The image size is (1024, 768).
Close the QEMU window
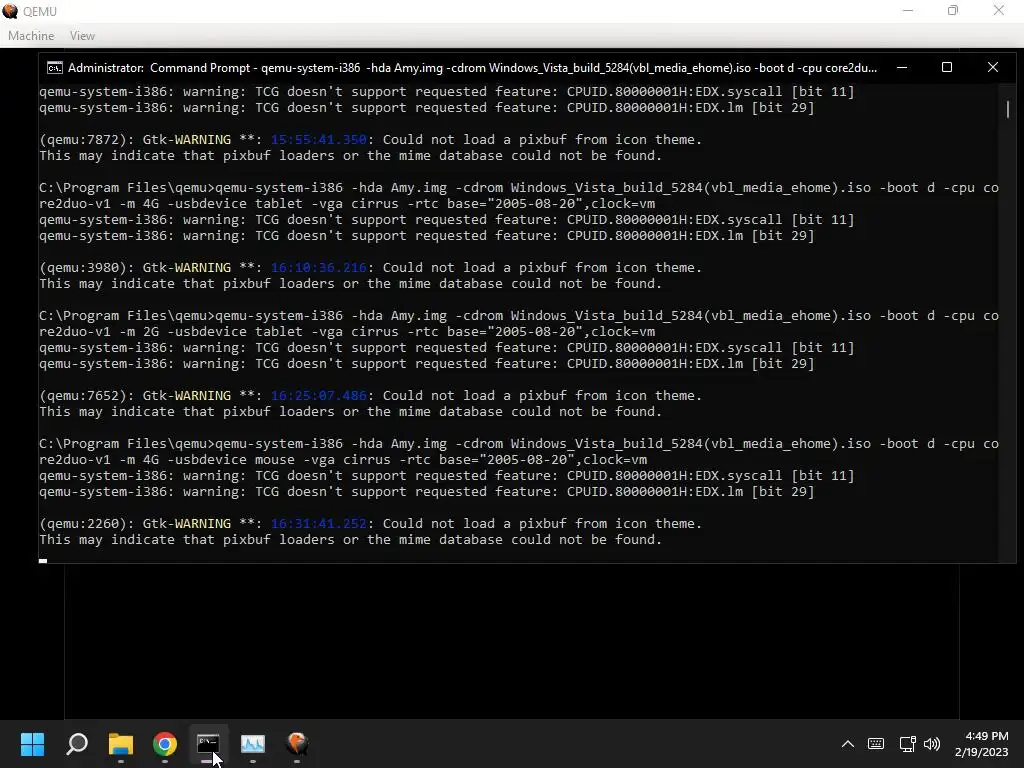coord(999,10)
